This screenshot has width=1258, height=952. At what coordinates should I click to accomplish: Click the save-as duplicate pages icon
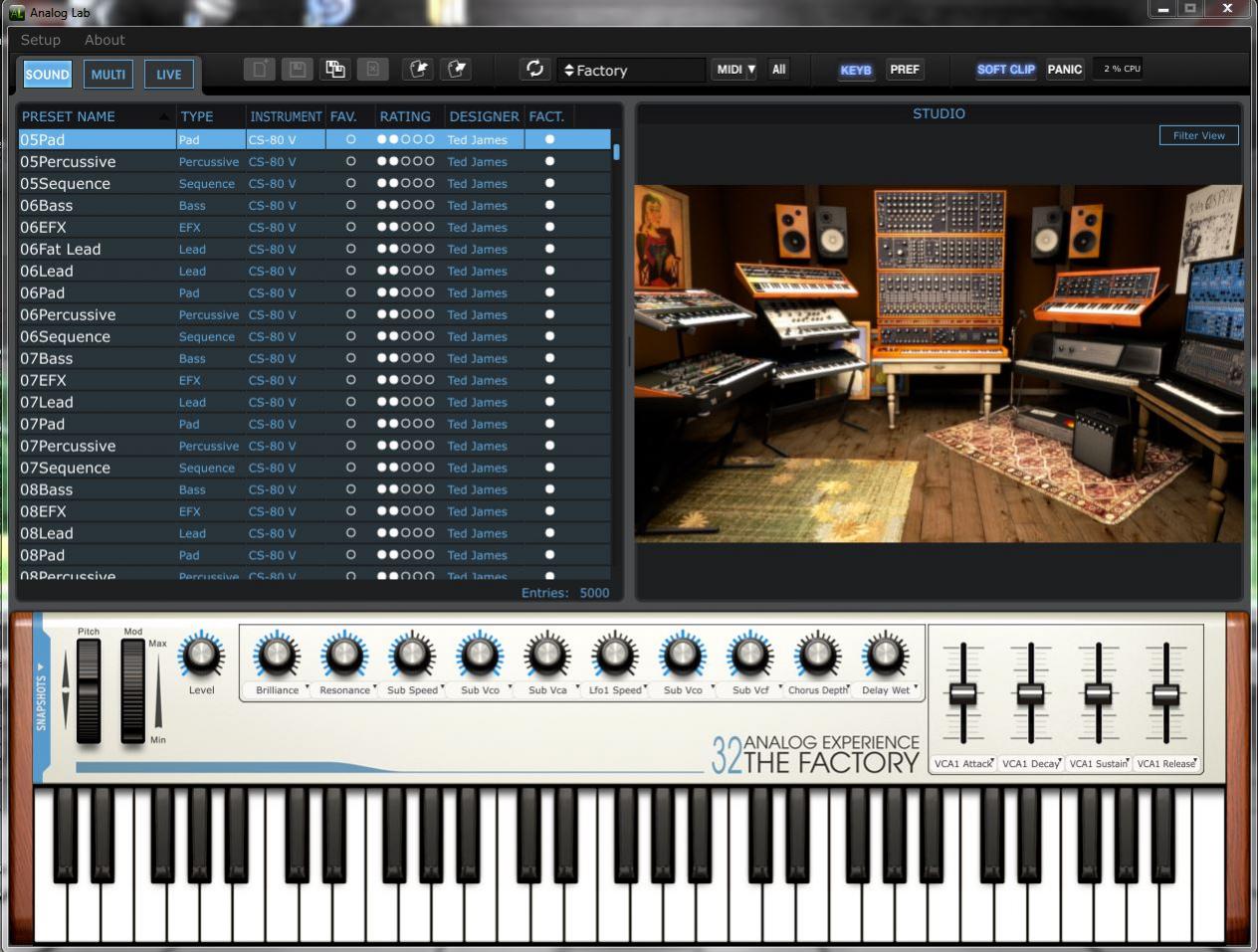tap(335, 69)
